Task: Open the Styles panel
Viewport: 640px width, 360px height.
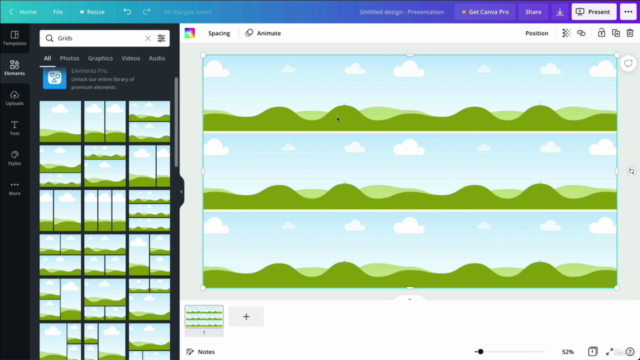Action: click(15, 158)
